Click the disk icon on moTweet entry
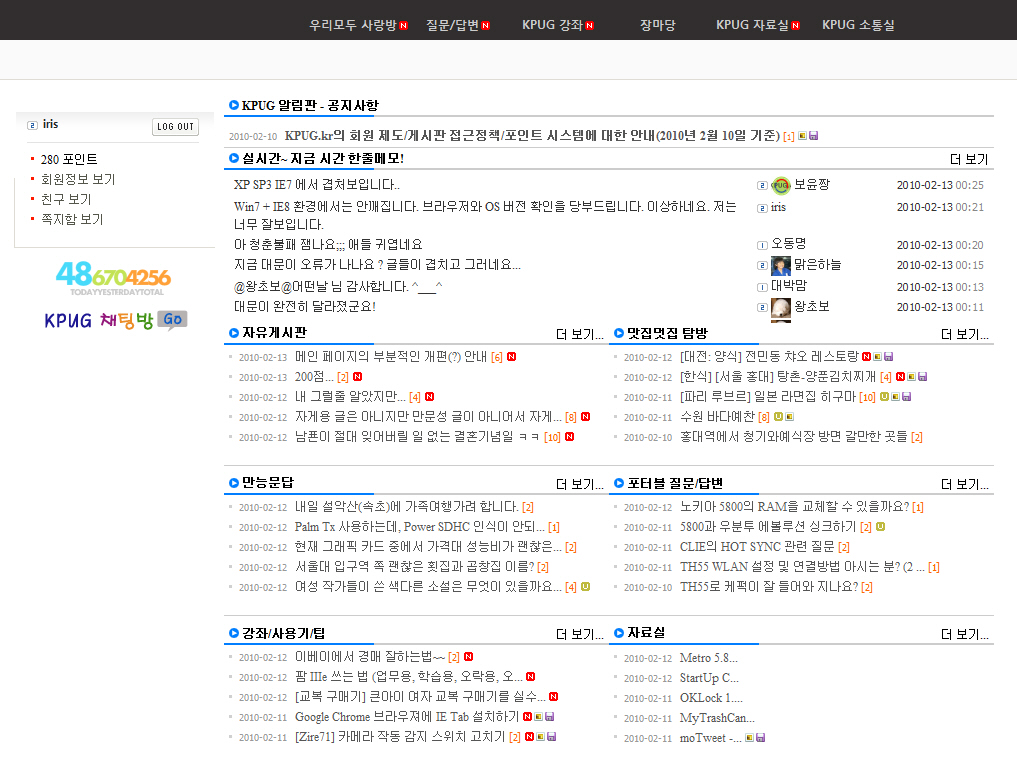This screenshot has height=759, width=1017. coord(761,738)
